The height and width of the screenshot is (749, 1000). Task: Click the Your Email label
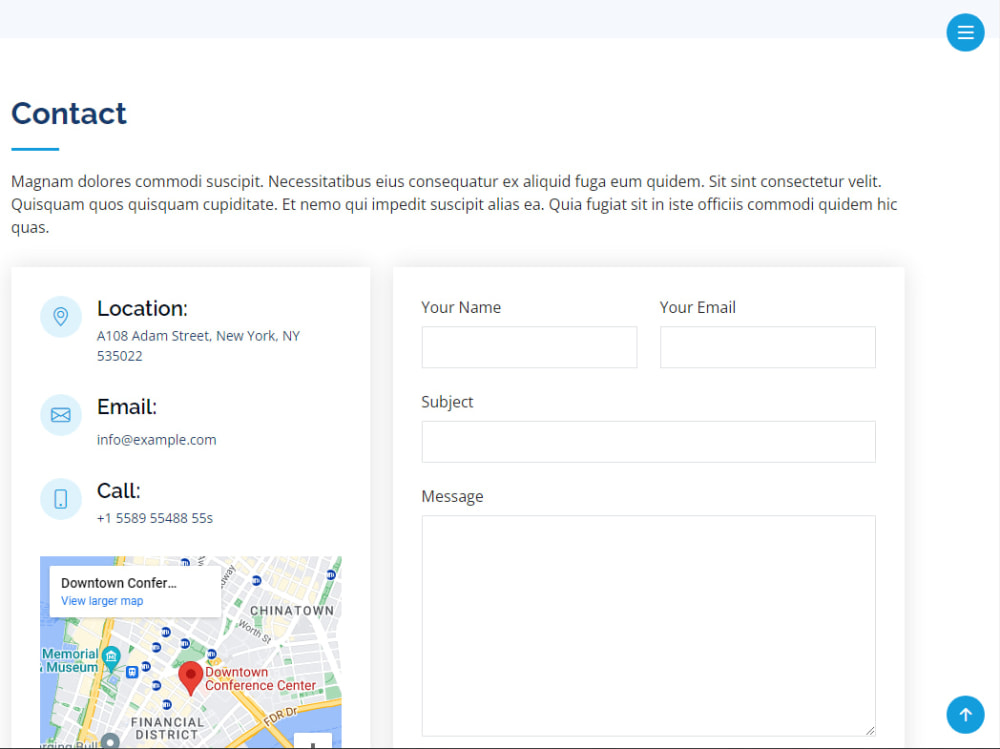click(x=698, y=308)
